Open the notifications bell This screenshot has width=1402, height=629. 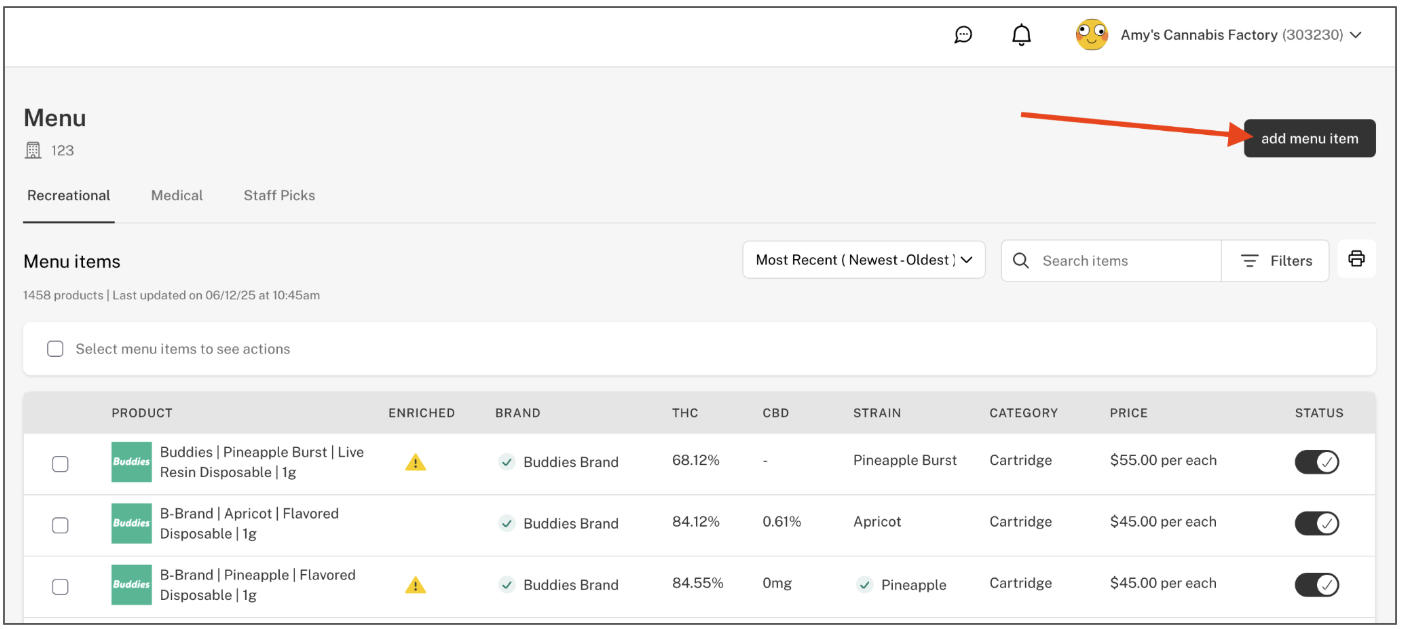pyautogui.click(x=1021, y=35)
